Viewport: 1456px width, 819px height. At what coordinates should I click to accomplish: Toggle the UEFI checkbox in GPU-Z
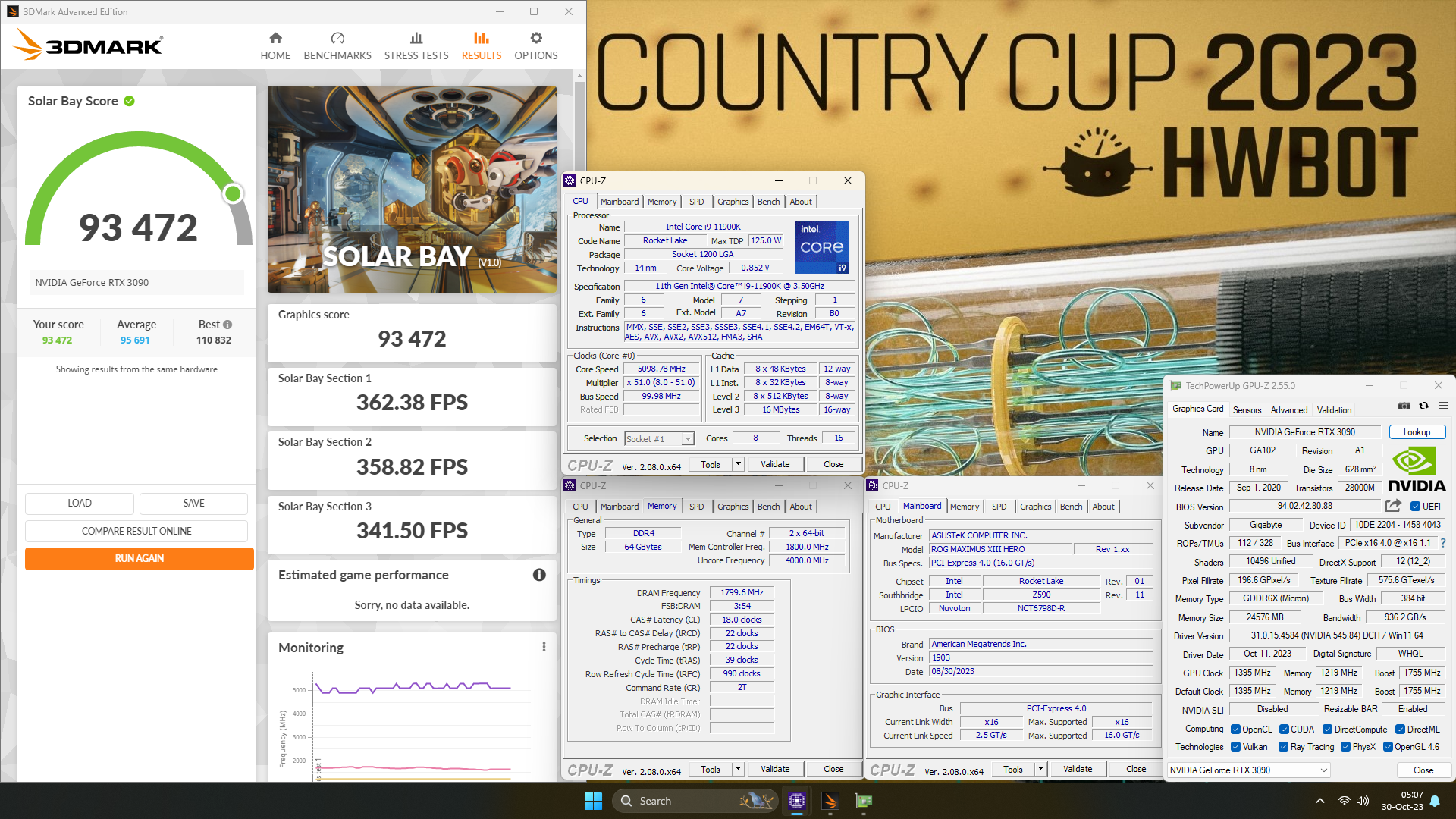(1415, 507)
